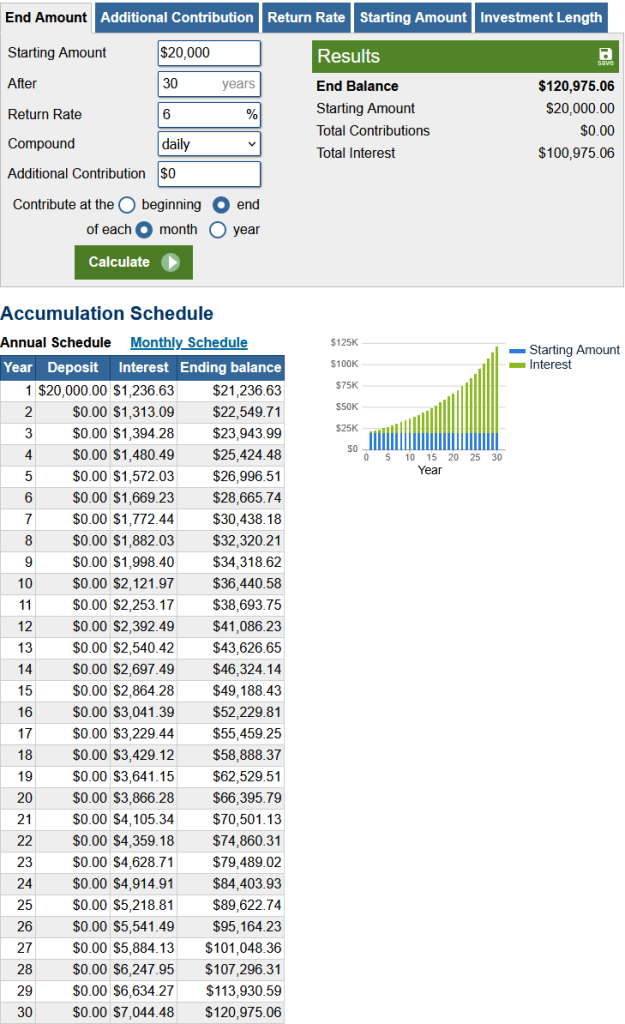Image resolution: width=625 pixels, height=1024 pixels.
Task: Select the 'beginning' contribution radio button
Action: point(127,204)
